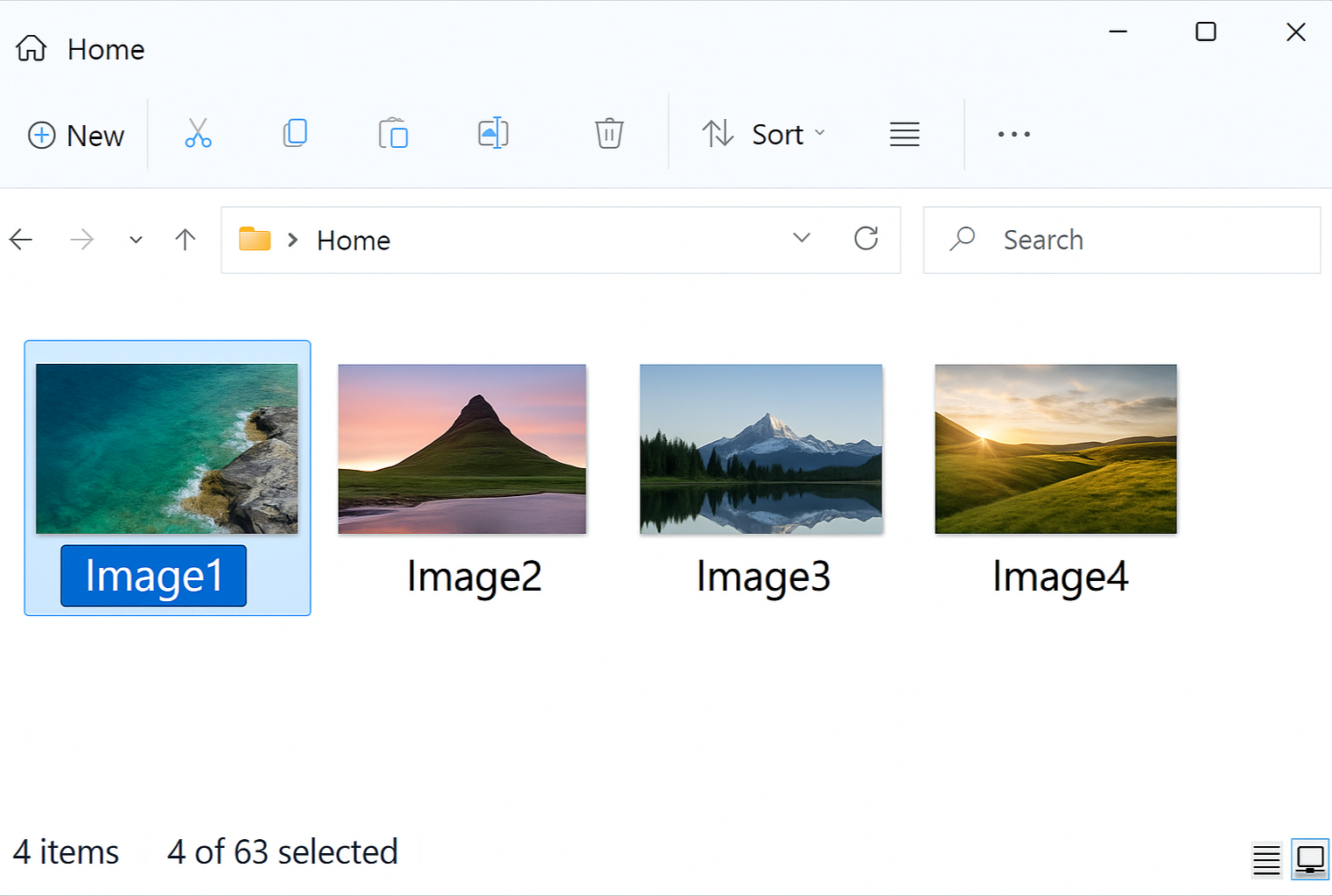
Task: Open the Sort dropdown
Action: click(763, 134)
